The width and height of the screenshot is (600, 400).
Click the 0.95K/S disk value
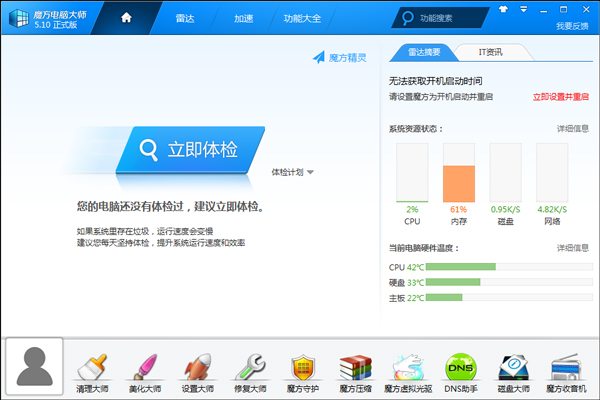(505, 209)
